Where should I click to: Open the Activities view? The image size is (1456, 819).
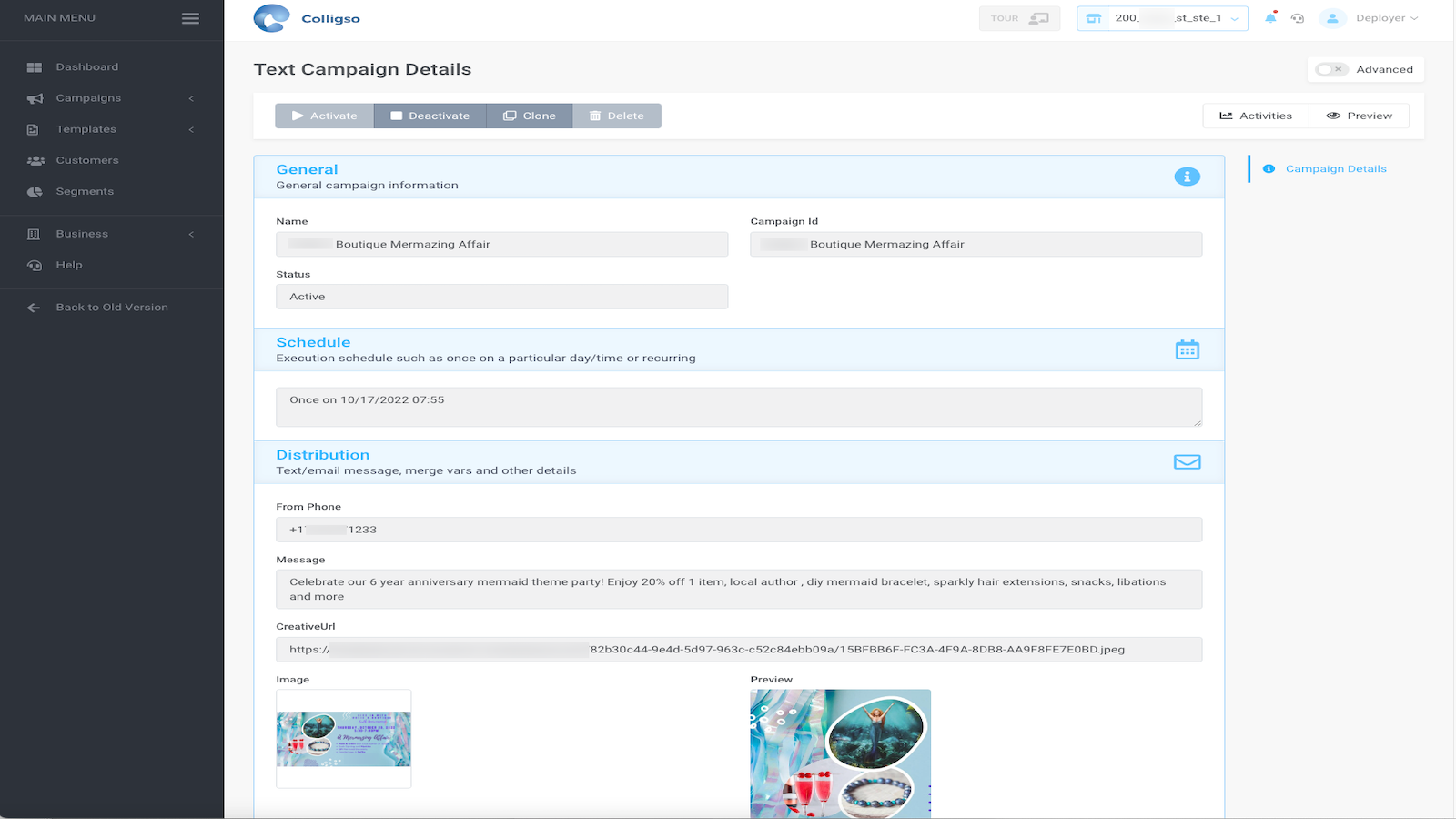pos(1256,116)
